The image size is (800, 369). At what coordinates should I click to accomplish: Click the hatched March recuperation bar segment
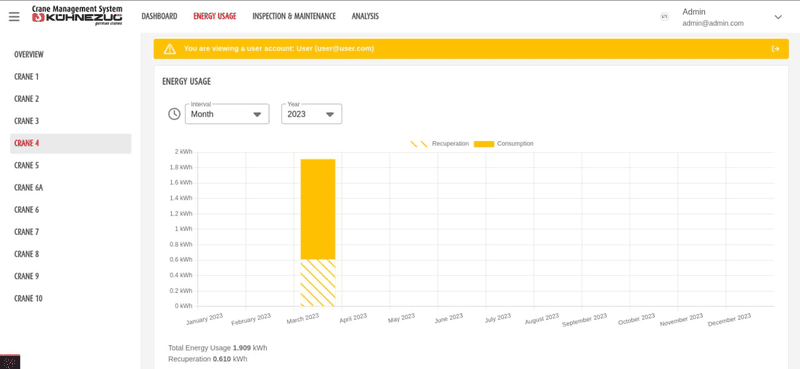(318, 283)
